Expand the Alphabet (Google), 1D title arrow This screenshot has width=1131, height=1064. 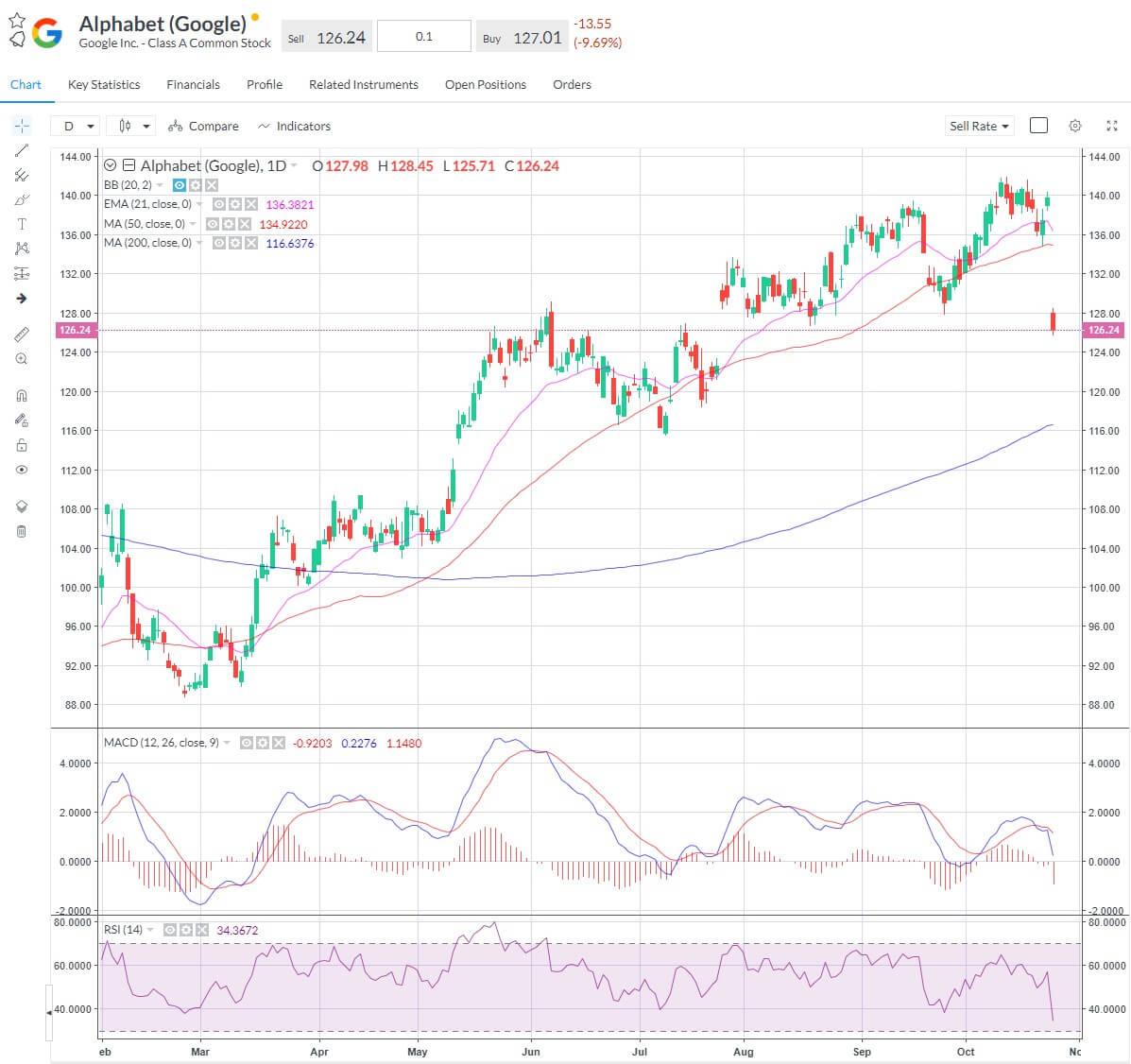294,166
